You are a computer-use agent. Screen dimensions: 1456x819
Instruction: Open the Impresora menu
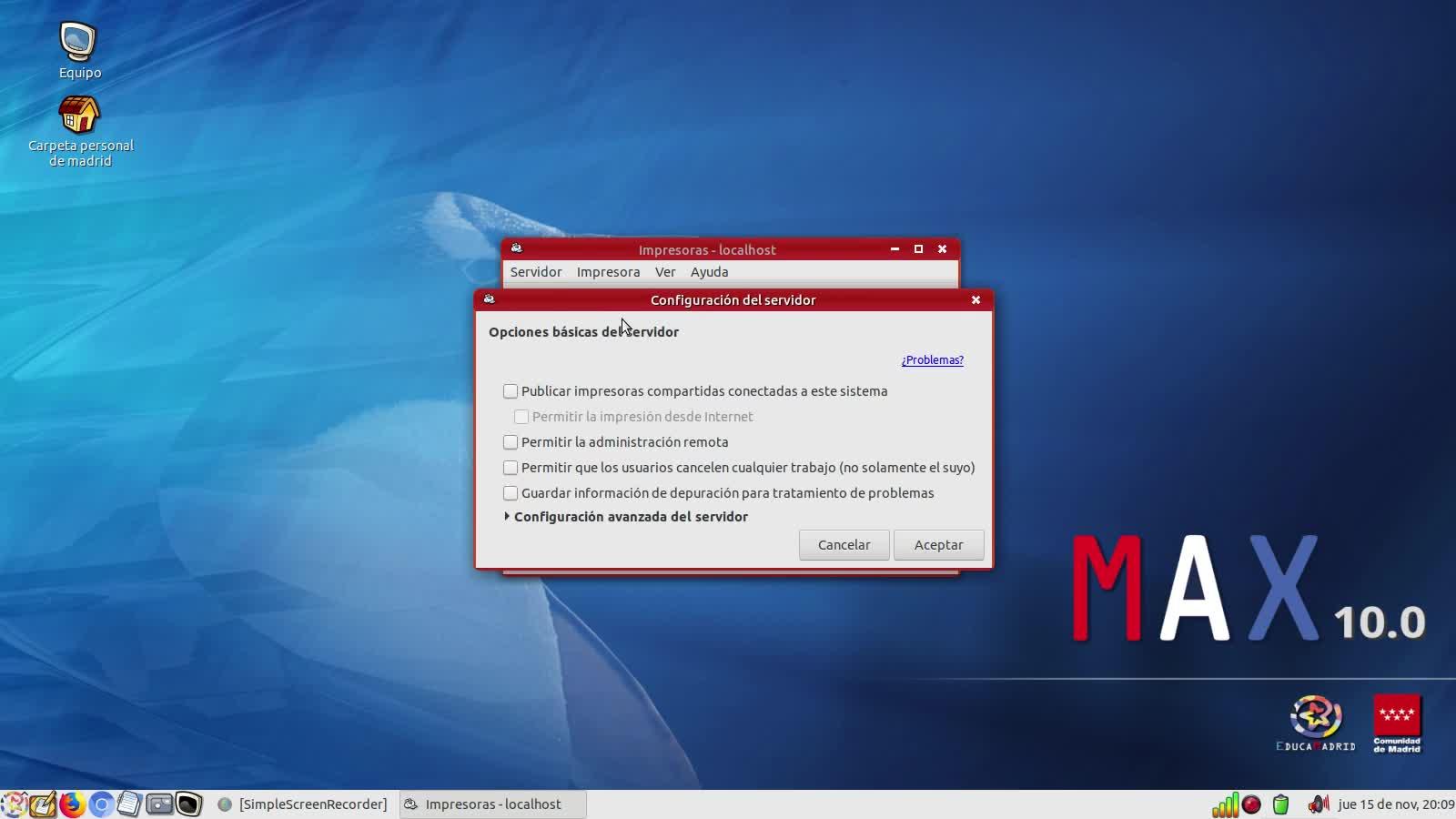pyautogui.click(x=608, y=272)
